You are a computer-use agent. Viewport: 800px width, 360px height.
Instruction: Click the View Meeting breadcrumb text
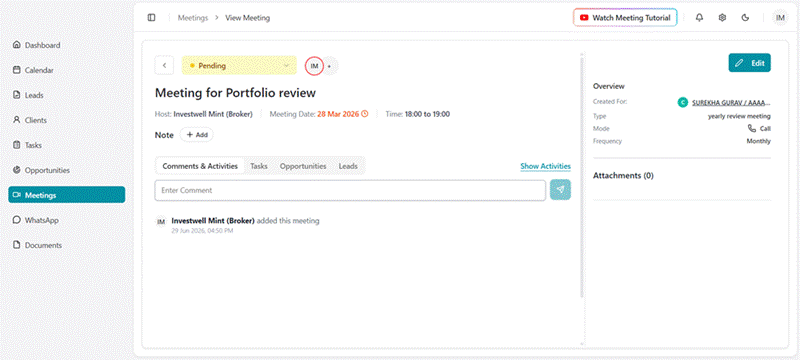click(247, 18)
